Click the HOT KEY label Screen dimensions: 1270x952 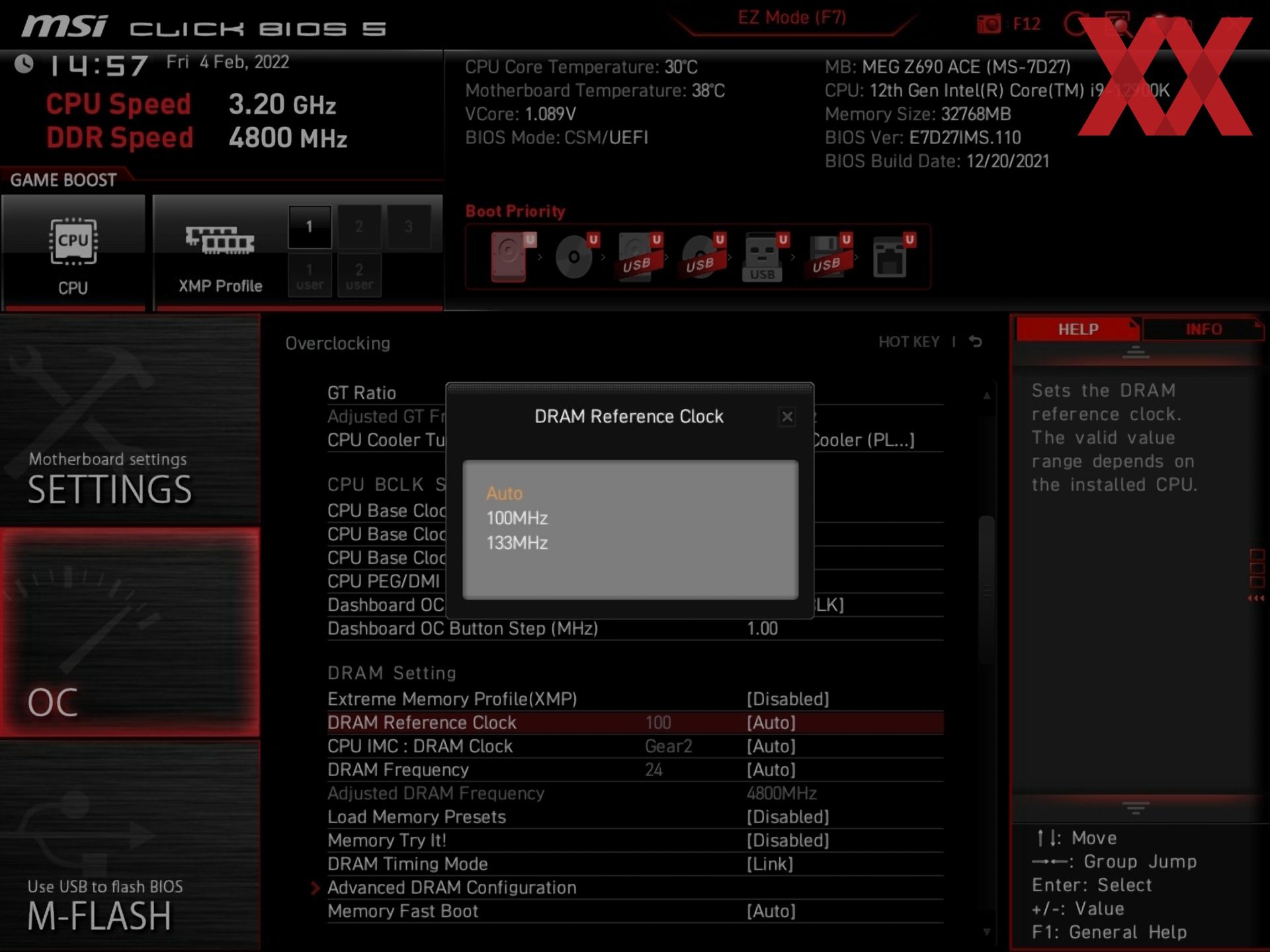pos(909,342)
